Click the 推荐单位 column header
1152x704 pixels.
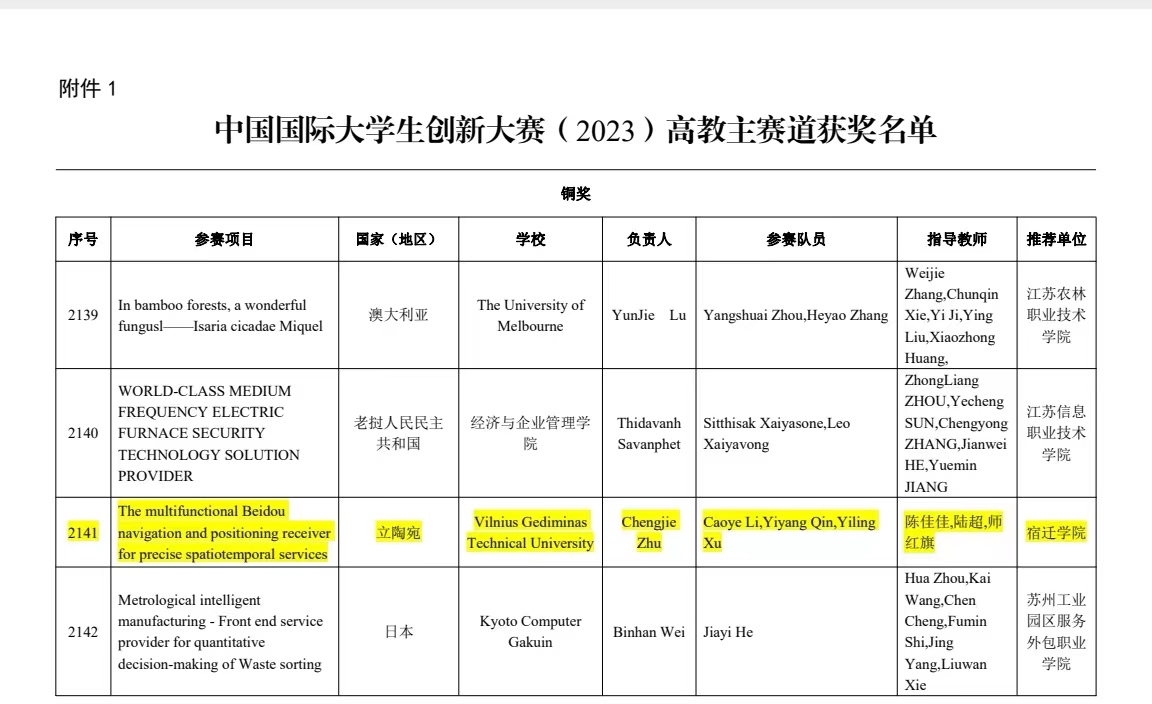pyautogui.click(x=1056, y=240)
